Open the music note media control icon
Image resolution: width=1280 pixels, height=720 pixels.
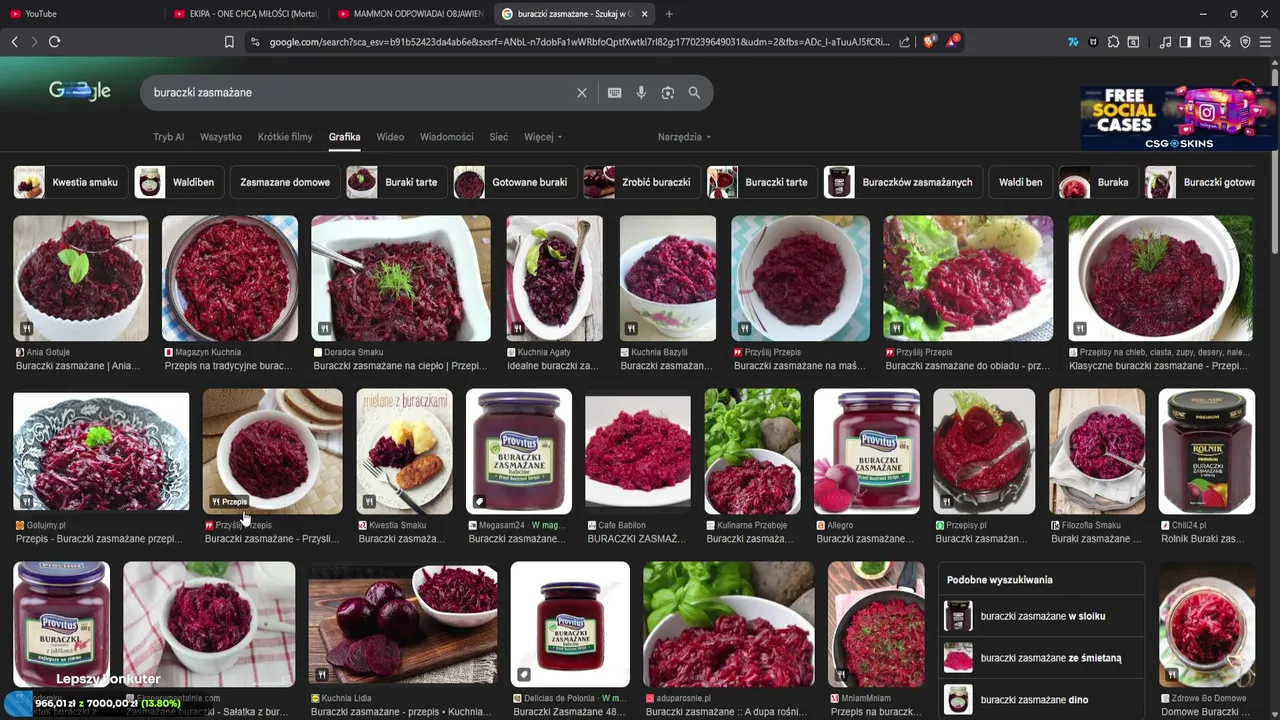pos(1165,42)
